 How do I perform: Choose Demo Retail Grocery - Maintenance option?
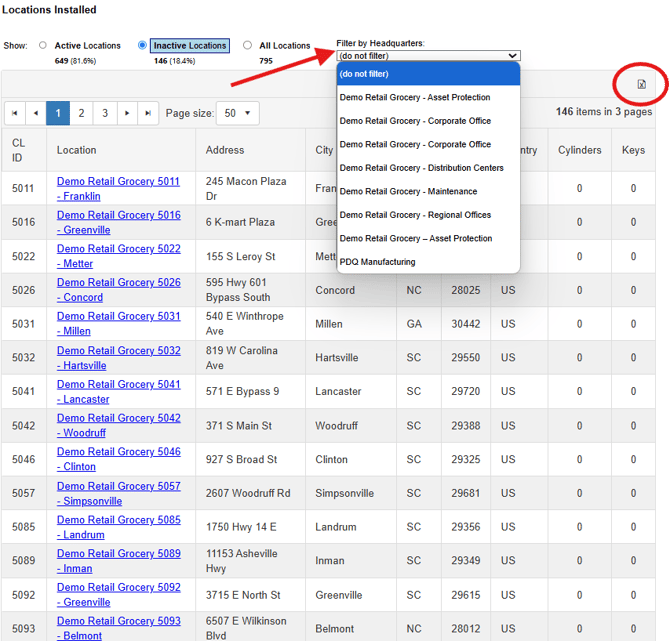pyautogui.click(x=408, y=191)
